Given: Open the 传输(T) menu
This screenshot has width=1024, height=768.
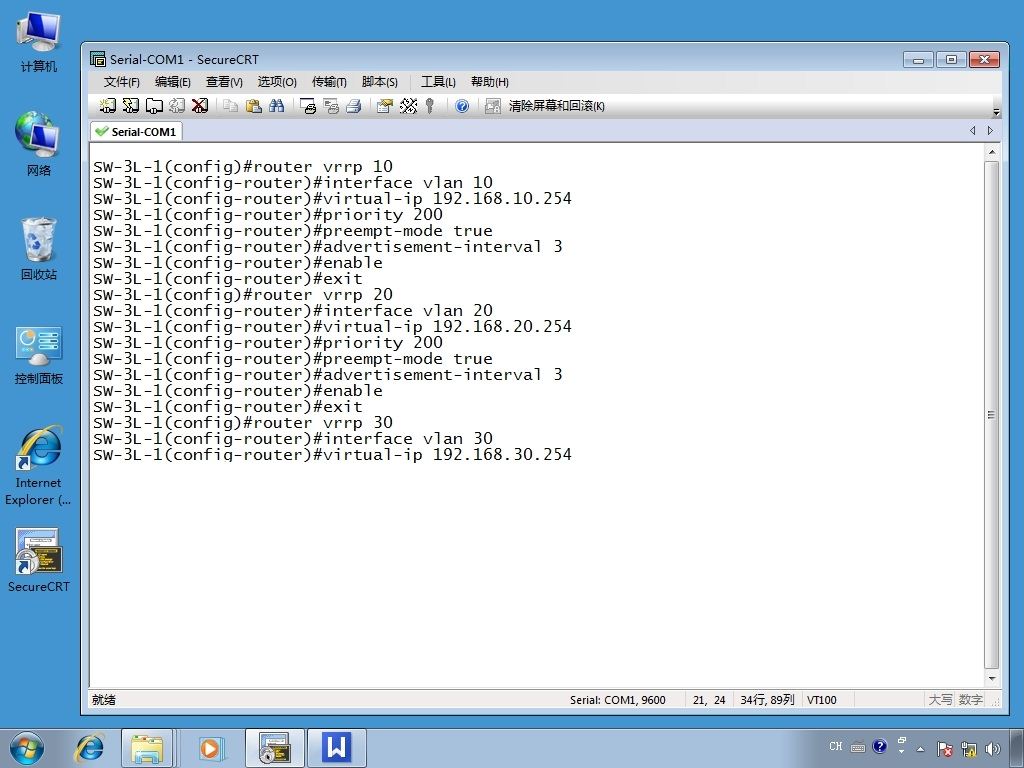Looking at the screenshot, I should [x=329, y=82].
